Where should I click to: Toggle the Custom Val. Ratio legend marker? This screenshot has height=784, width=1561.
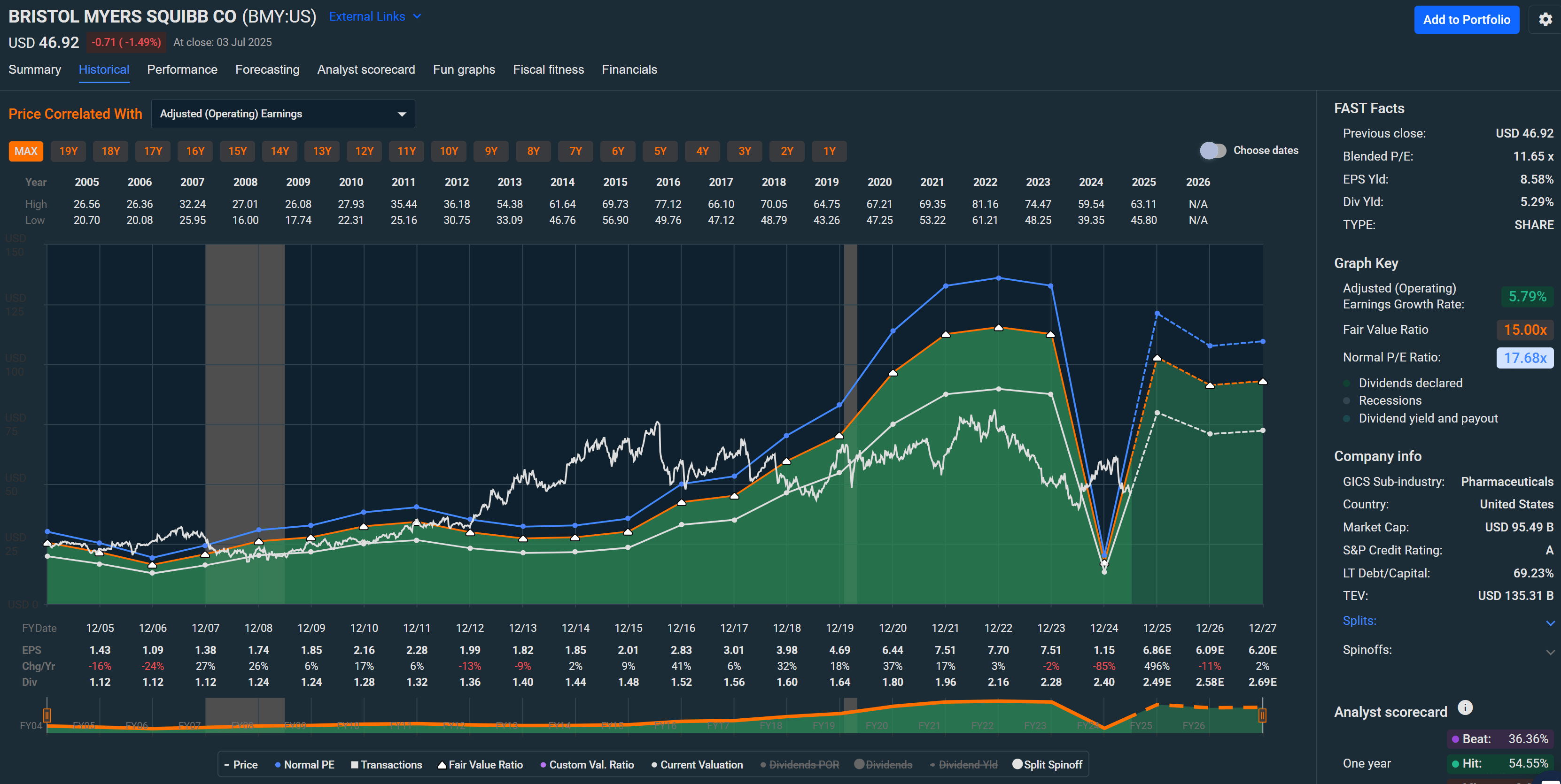click(x=543, y=764)
